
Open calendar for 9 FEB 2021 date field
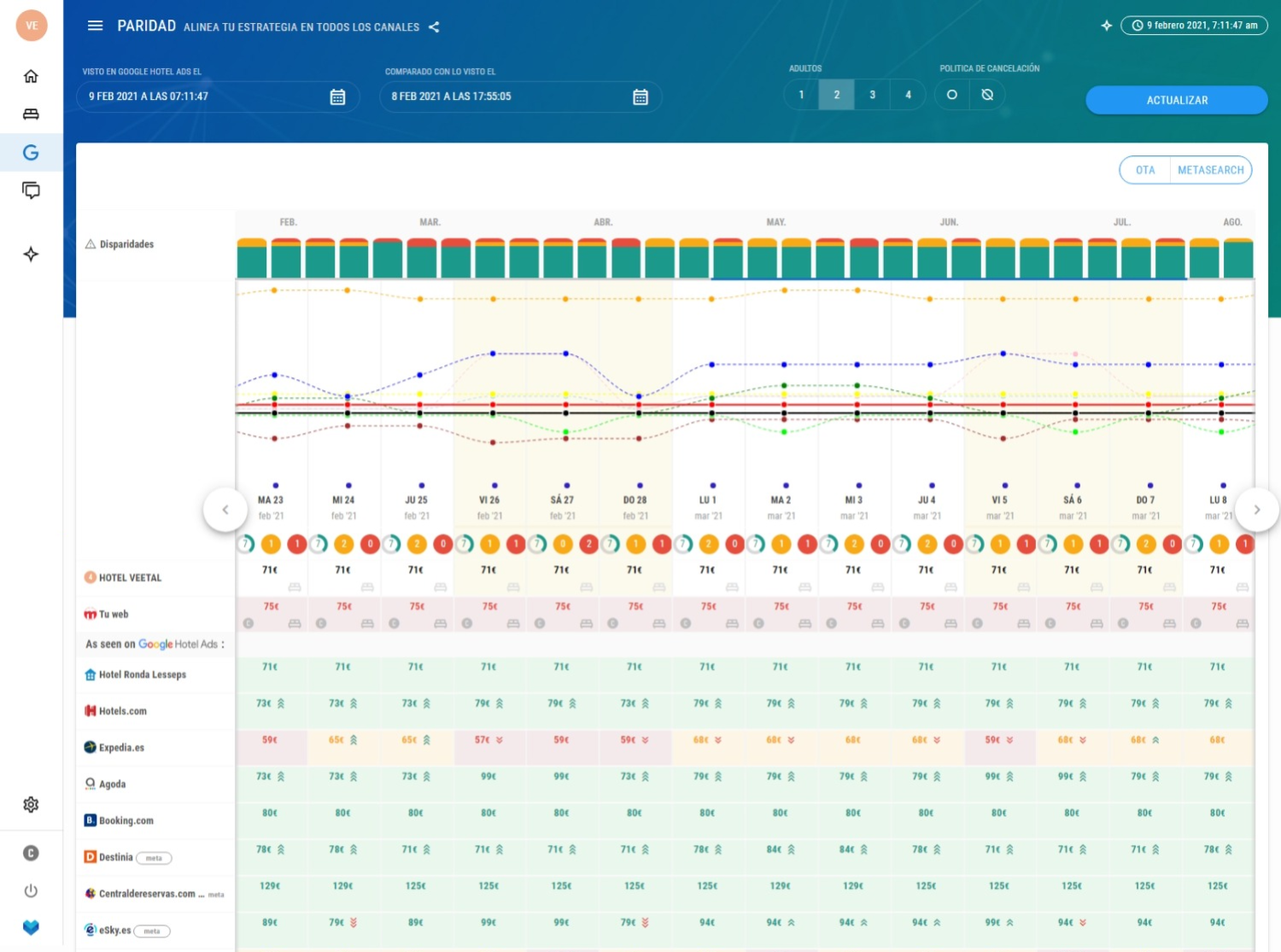click(x=337, y=97)
